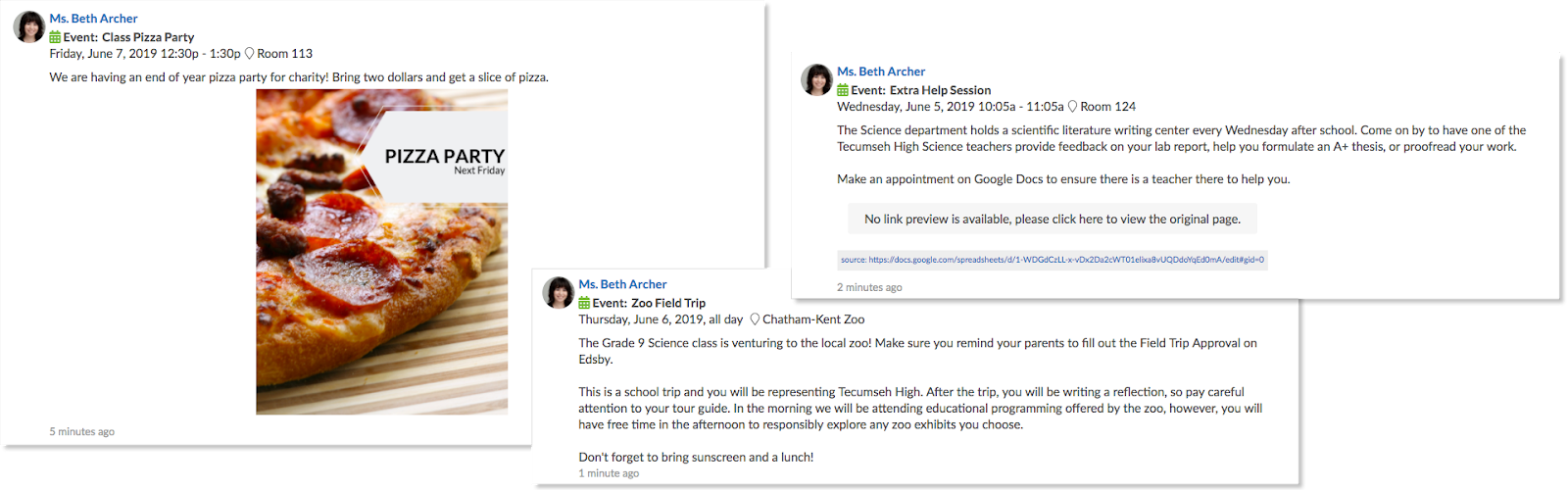Click the 'This is a school trip' paragraph

click(920, 408)
